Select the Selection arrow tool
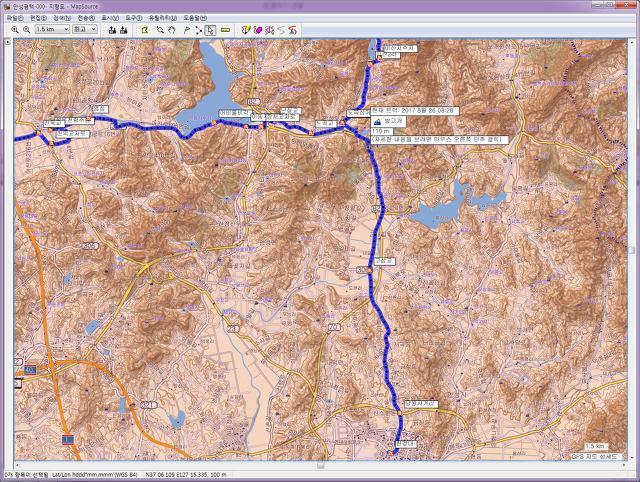Image resolution: width=640 pixels, height=482 pixels. pos(210,30)
